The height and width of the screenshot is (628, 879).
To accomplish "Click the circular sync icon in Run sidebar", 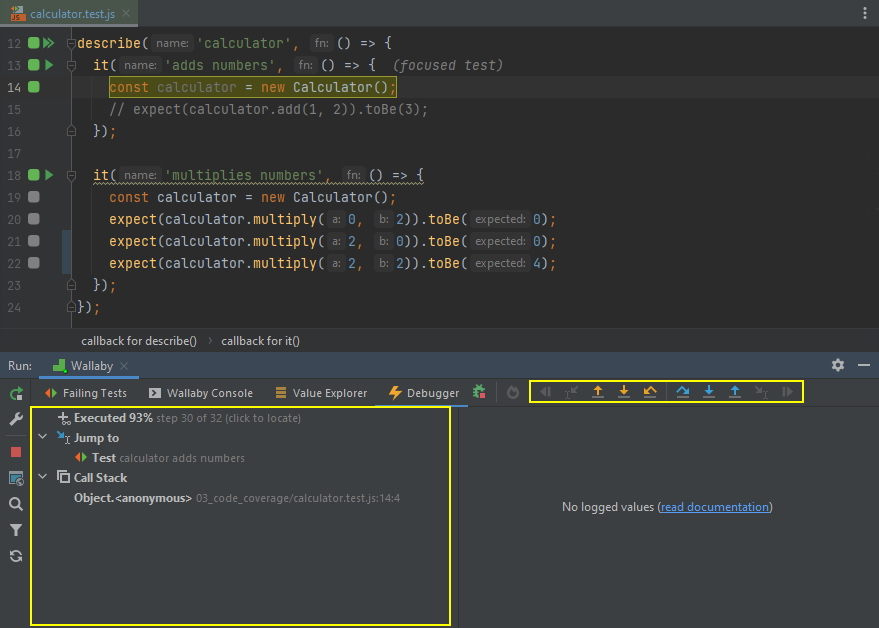I will pos(16,556).
